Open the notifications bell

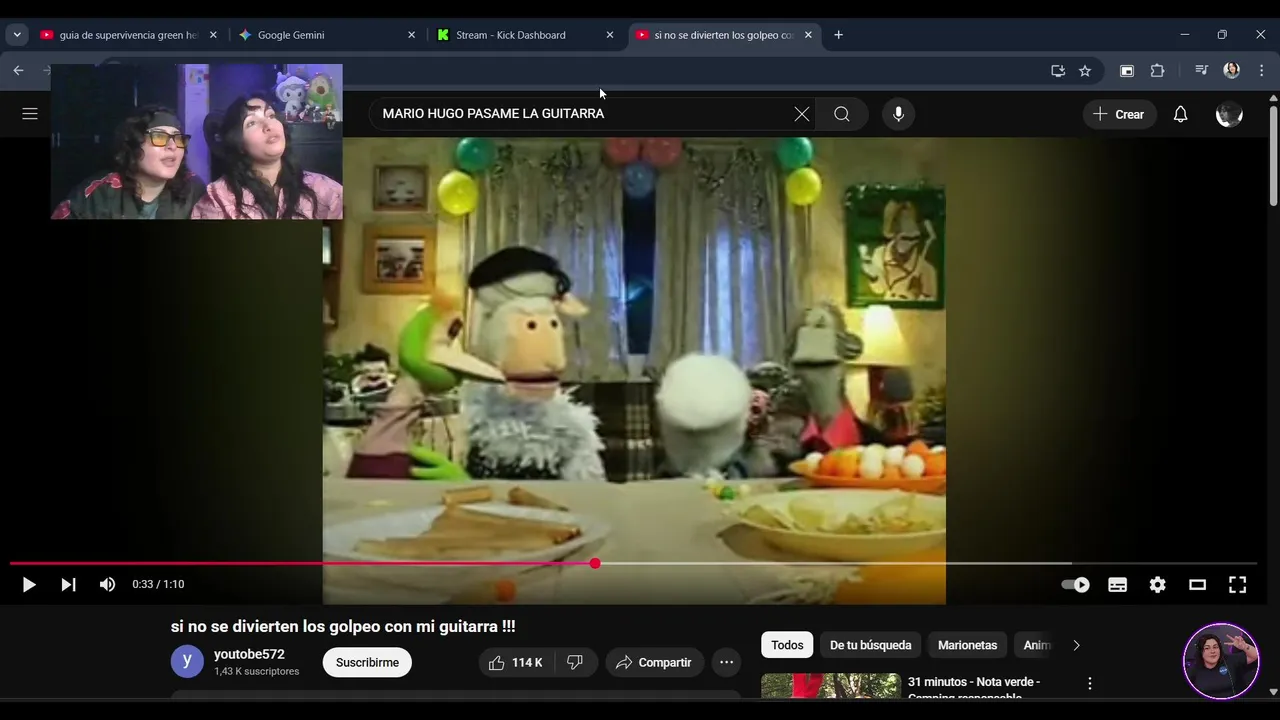coord(1180,114)
